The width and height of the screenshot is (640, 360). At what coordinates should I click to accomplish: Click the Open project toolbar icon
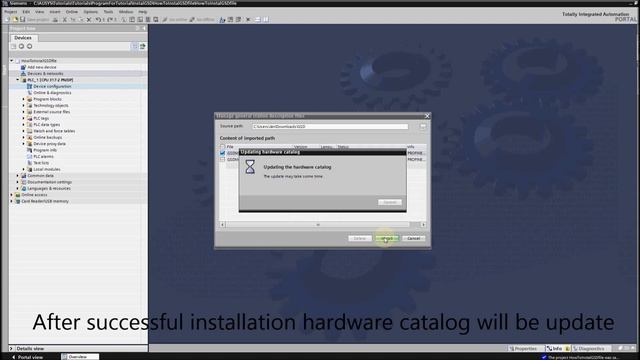pos(15,20)
